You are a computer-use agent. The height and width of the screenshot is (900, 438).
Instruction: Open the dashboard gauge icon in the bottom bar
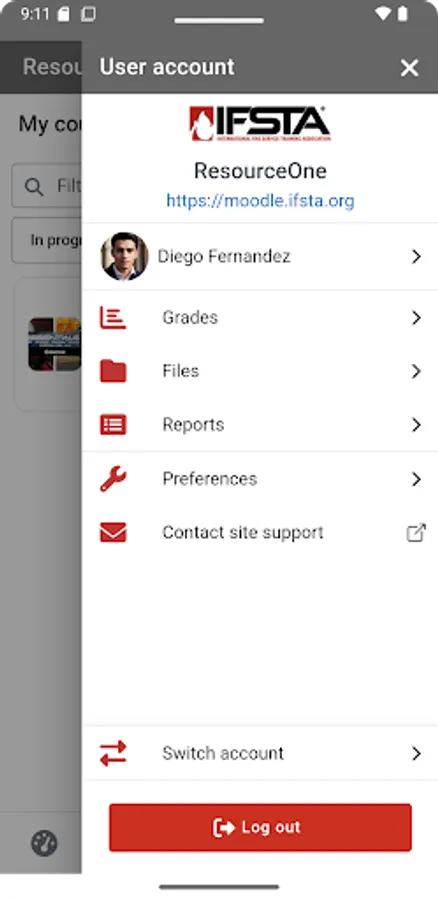44,843
